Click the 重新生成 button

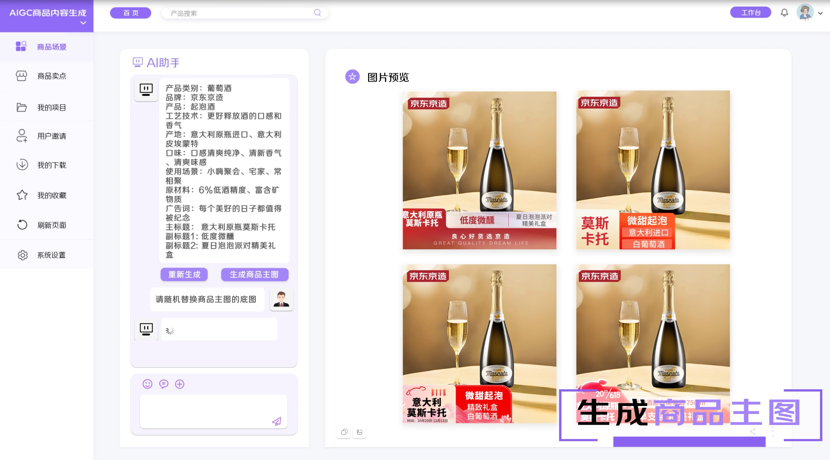pyautogui.click(x=184, y=274)
